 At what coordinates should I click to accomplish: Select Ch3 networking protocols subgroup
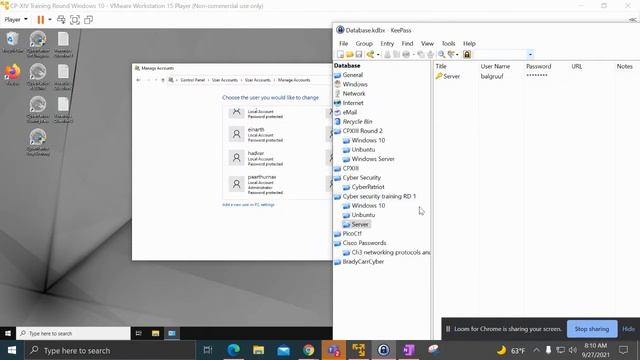pyautogui.click(x=391, y=253)
